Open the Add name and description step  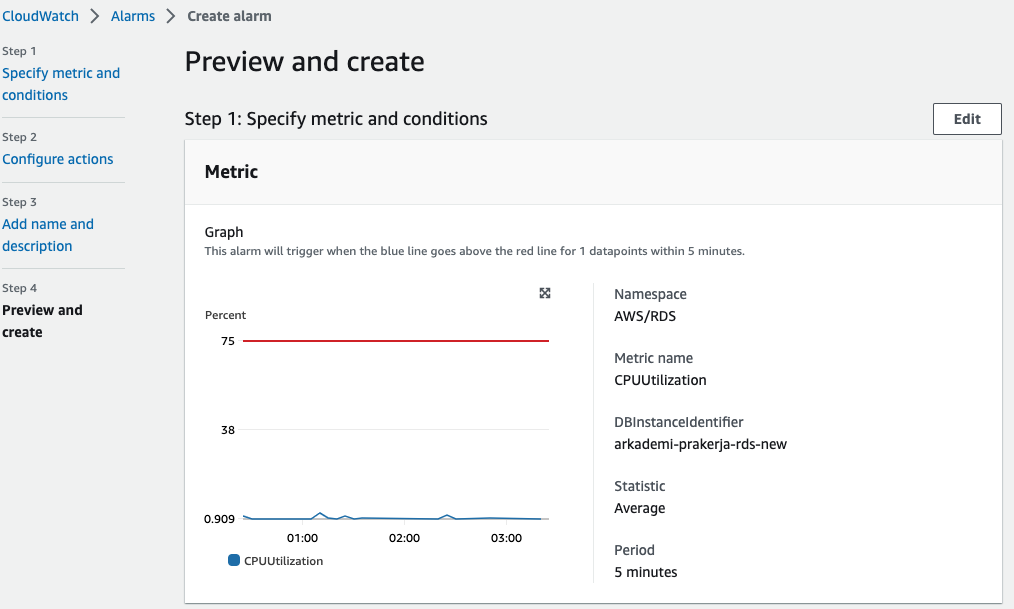48,235
